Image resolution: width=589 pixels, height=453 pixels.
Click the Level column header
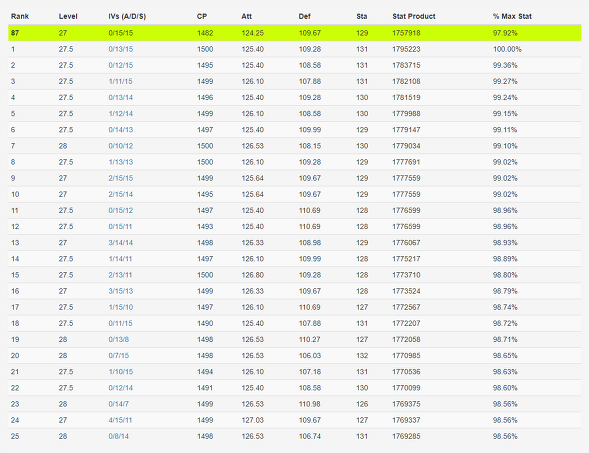pos(68,17)
